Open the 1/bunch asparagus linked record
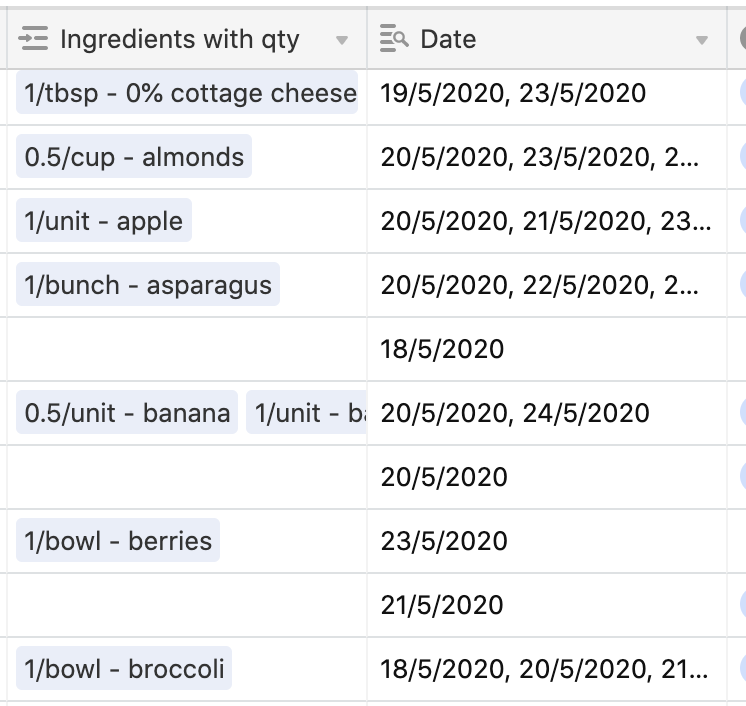Viewport: 746px width, 706px height. (x=148, y=284)
